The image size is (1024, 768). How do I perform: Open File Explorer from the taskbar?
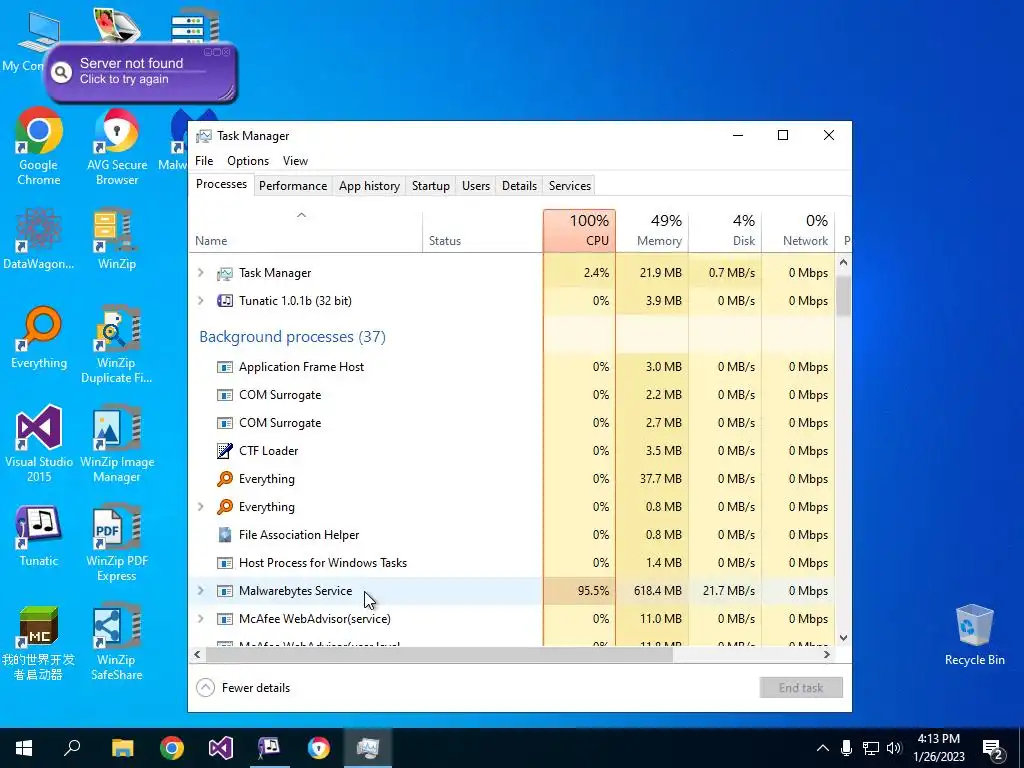click(x=122, y=748)
